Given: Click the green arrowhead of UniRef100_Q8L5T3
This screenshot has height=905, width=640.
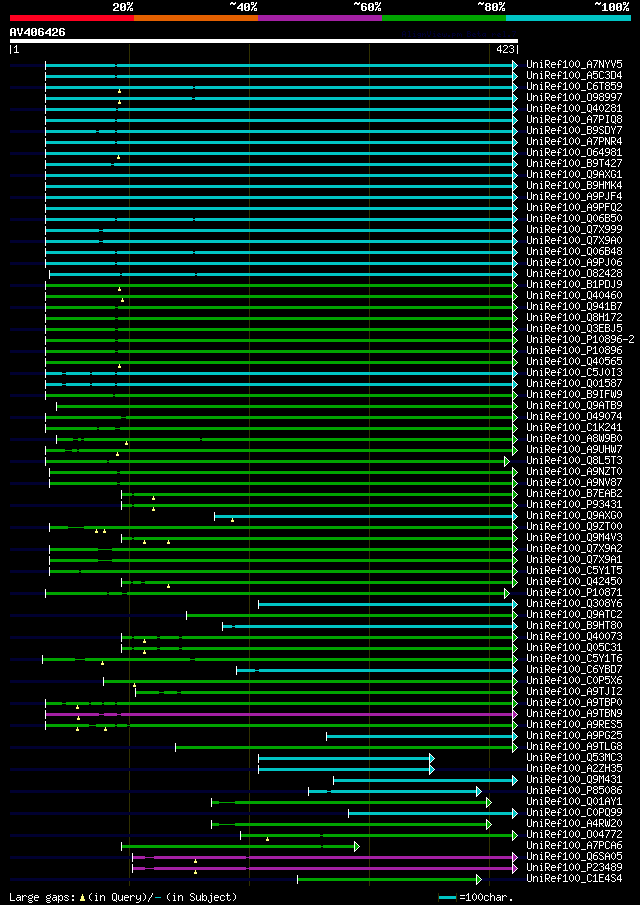Looking at the screenshot, I should (507, 461).
